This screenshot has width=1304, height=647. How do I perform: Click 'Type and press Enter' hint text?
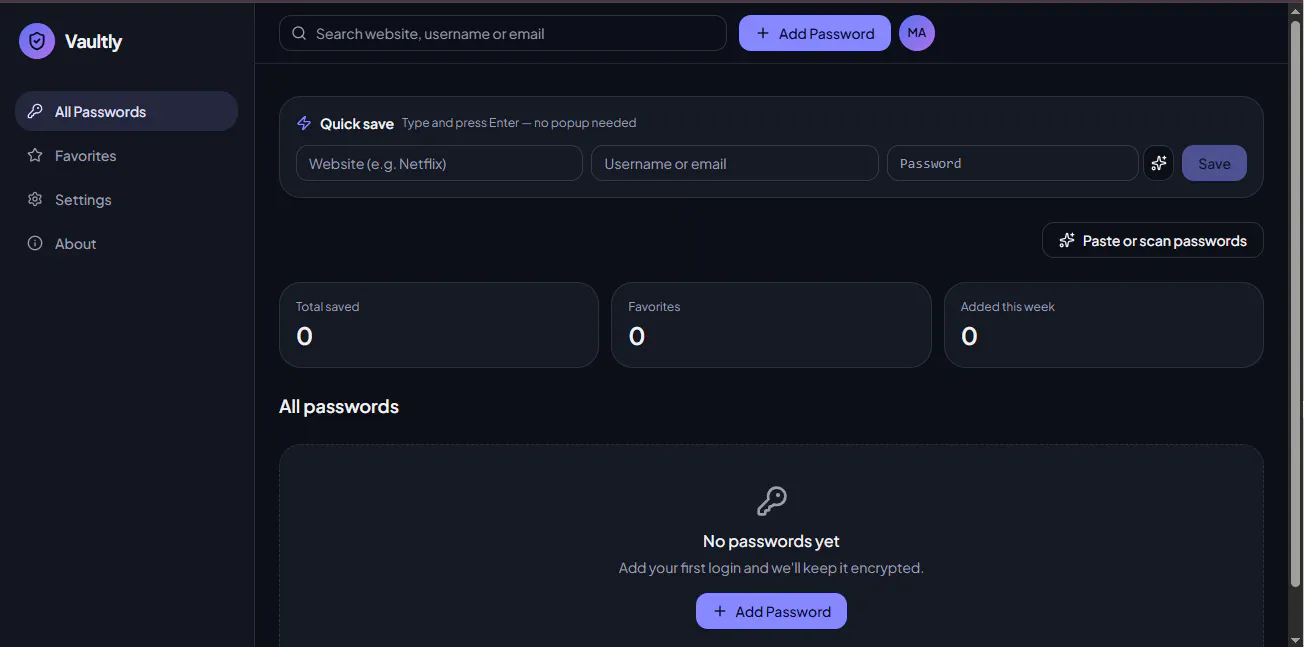click(x=519, y=123)
